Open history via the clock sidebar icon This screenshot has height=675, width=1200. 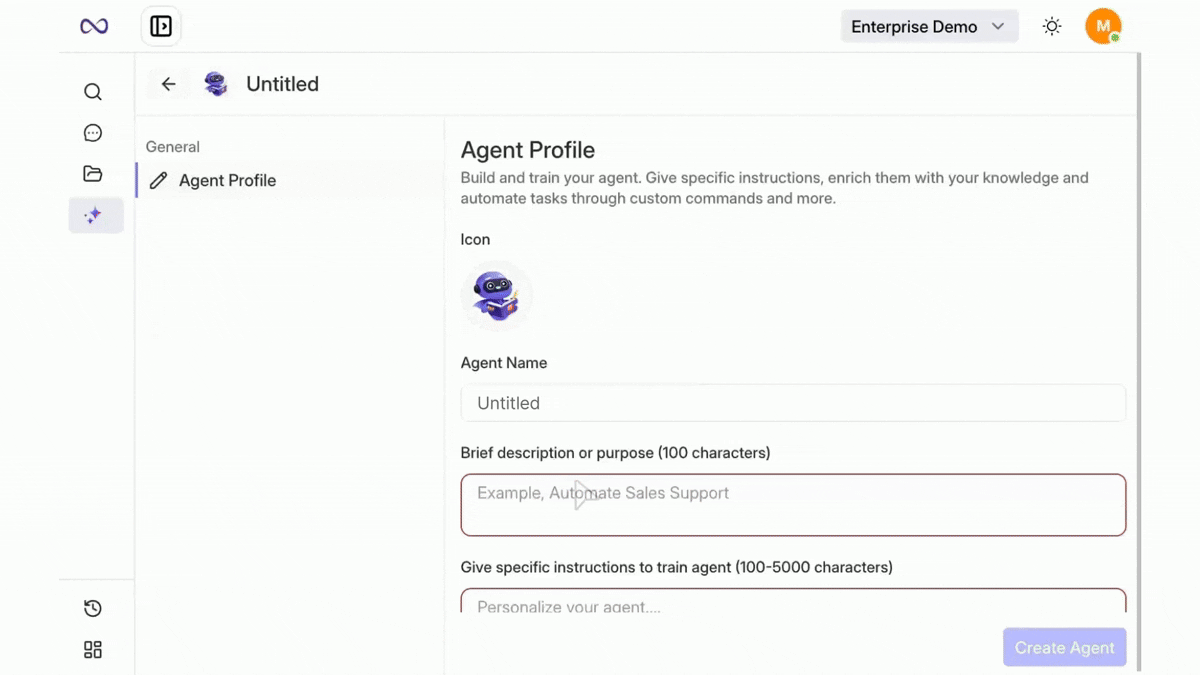tap(92, 608)
